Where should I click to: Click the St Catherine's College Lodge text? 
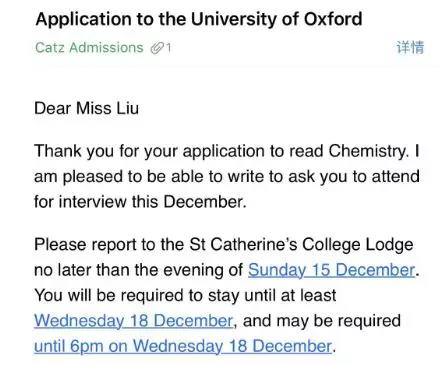pyautogui.click(x=301, y=245)
